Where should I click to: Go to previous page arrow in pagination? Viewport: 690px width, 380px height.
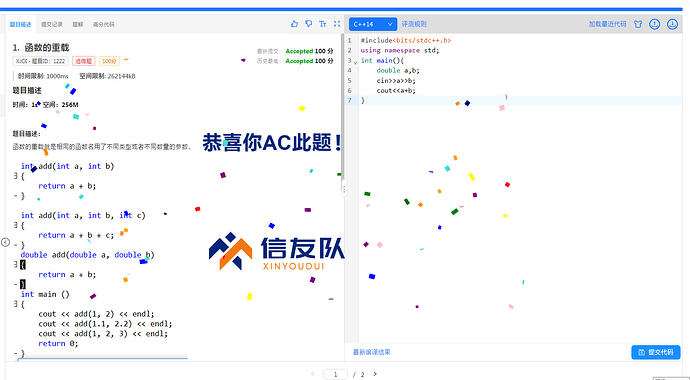click(x=313, y=374)
